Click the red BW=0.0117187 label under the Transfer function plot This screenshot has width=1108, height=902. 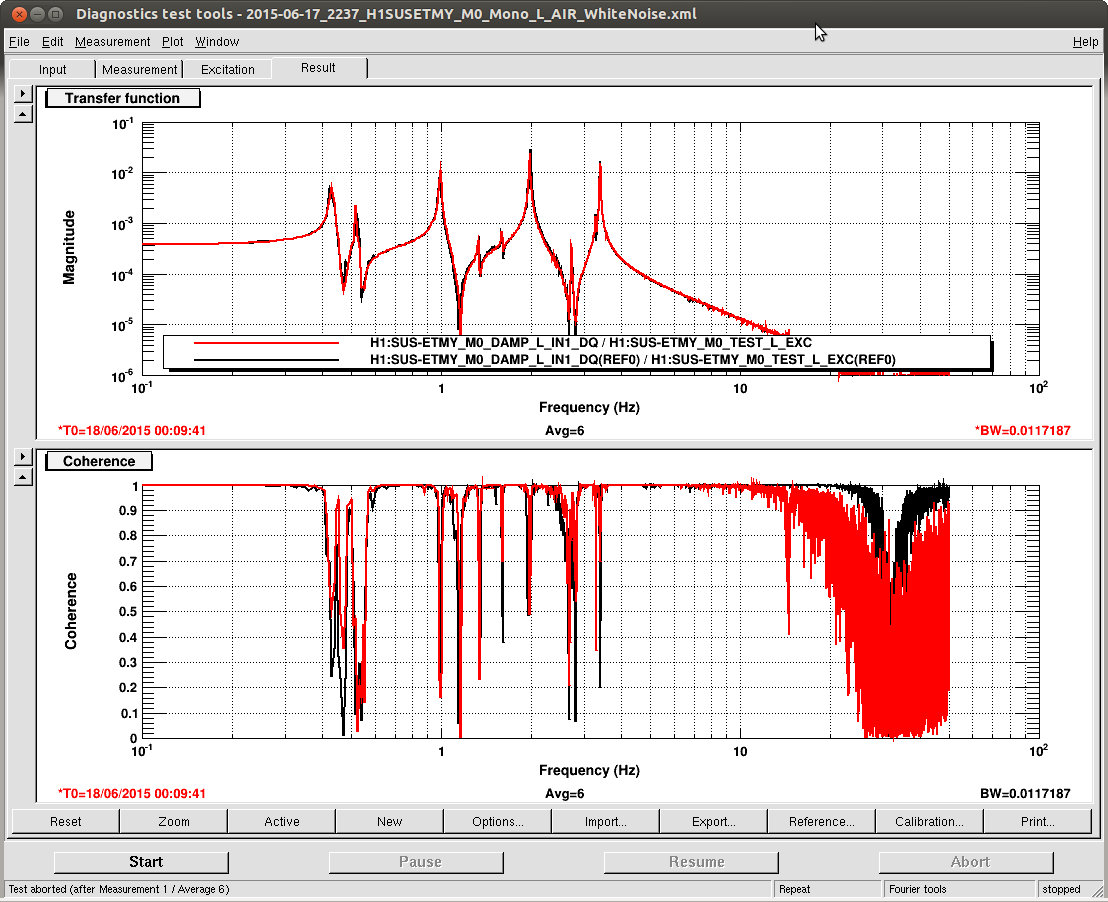coord(1022,430)
